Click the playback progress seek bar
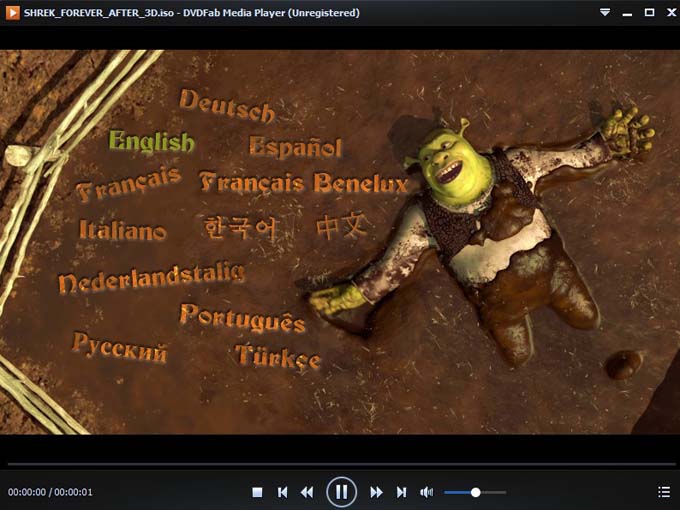Image resolution: width=680 pixels, height=510 pixels. (x=341, y=464)
